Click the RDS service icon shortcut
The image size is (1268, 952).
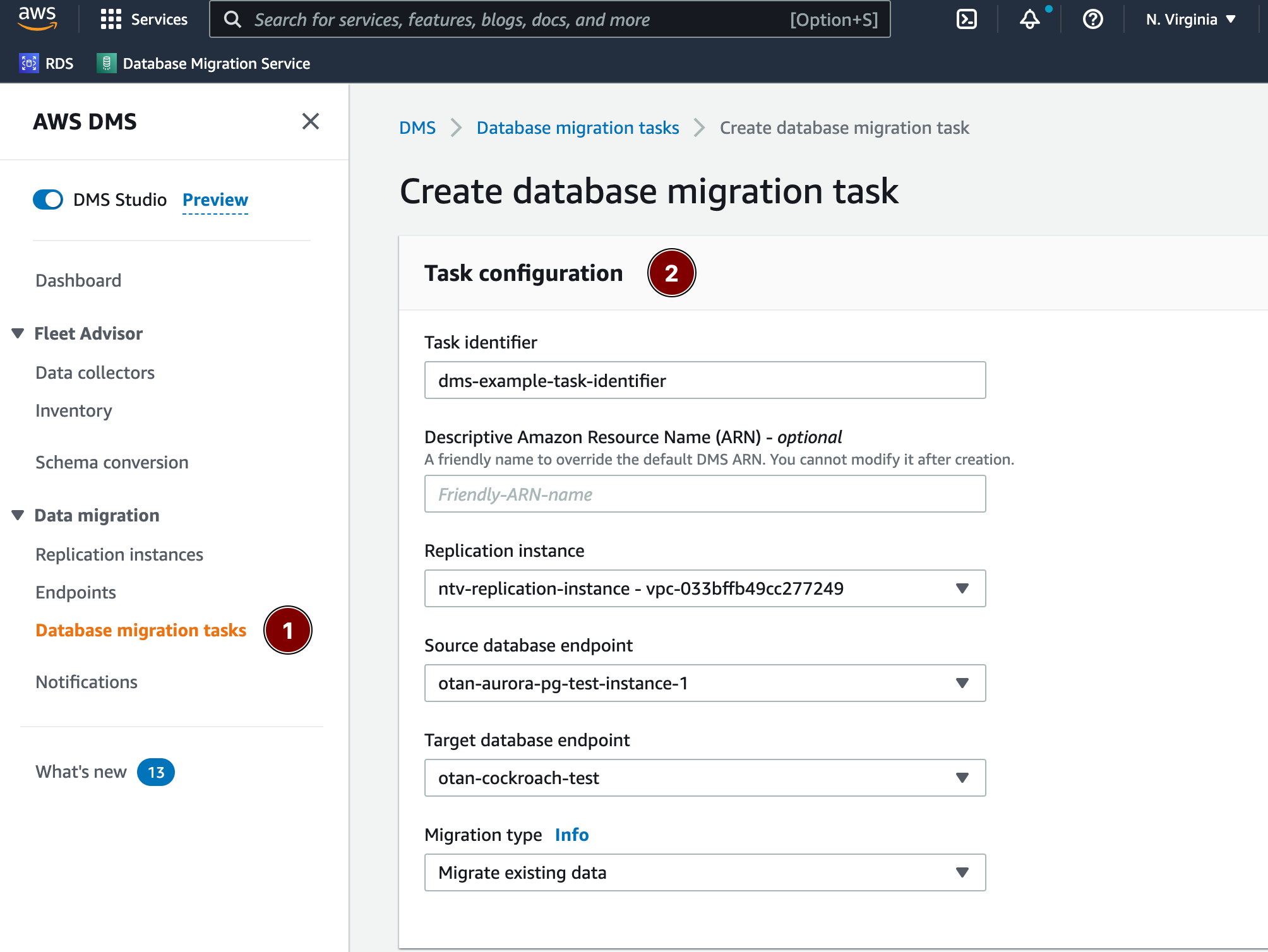[x=29, y=63]
